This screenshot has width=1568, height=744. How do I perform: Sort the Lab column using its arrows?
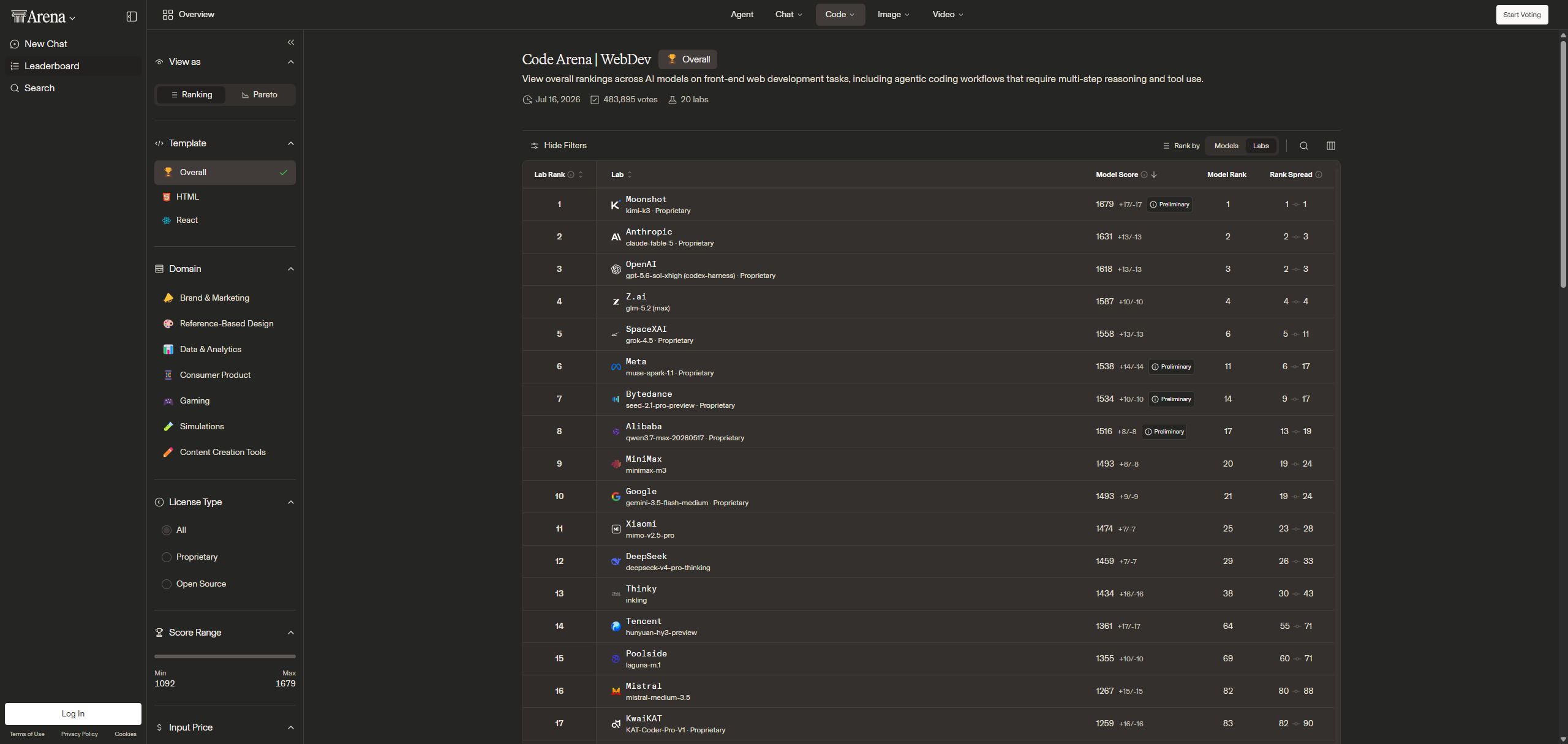pos(630,175)
